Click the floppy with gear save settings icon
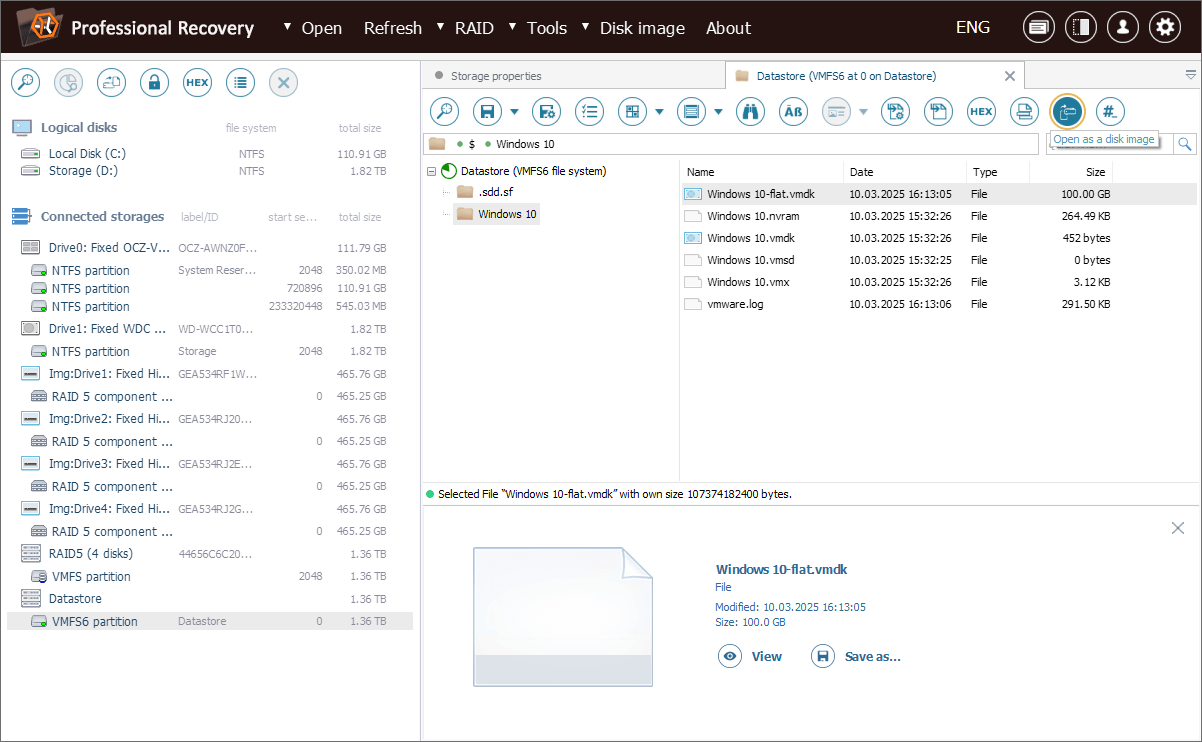This screenshot has height=742, width=1202. tap(546, 112)
